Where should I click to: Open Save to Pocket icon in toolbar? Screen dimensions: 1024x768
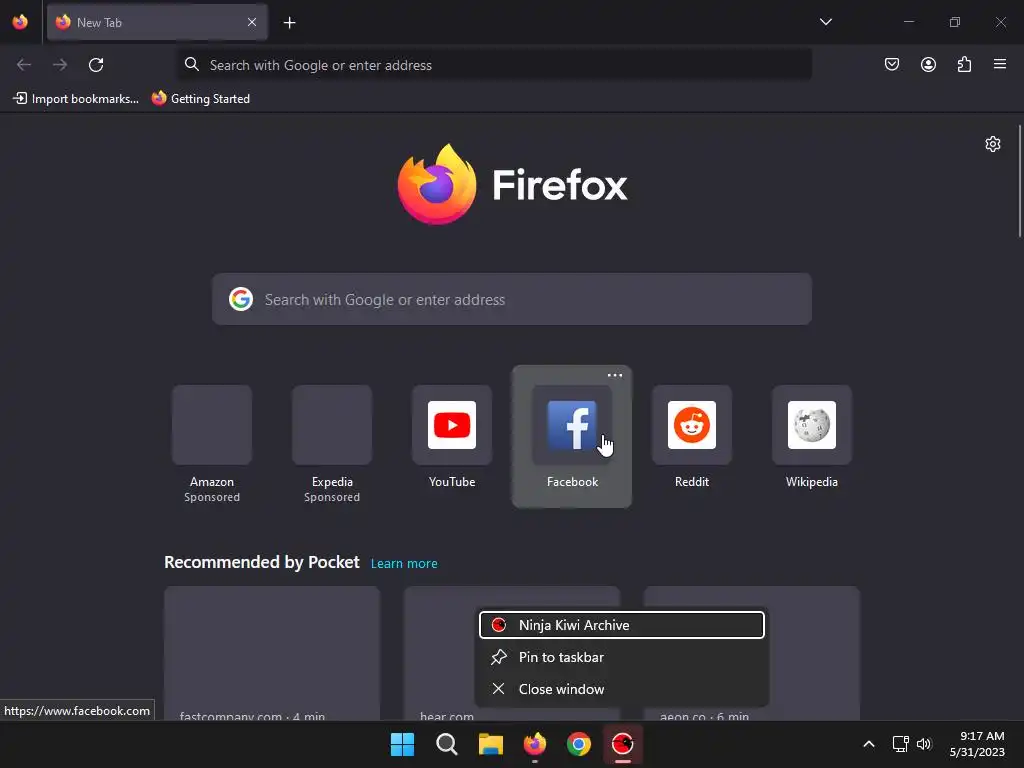pyautogui.click(x=891, y=64)
